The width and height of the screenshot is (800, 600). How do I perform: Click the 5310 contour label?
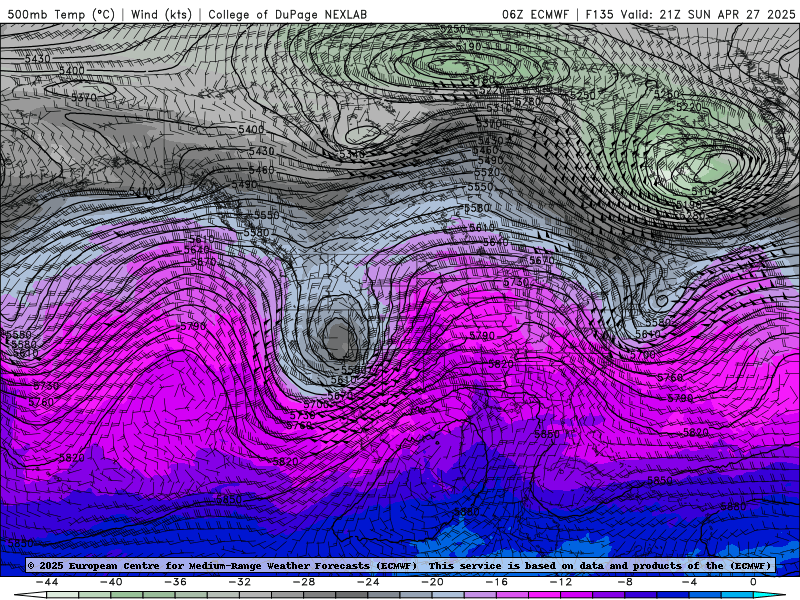point(499,108)
